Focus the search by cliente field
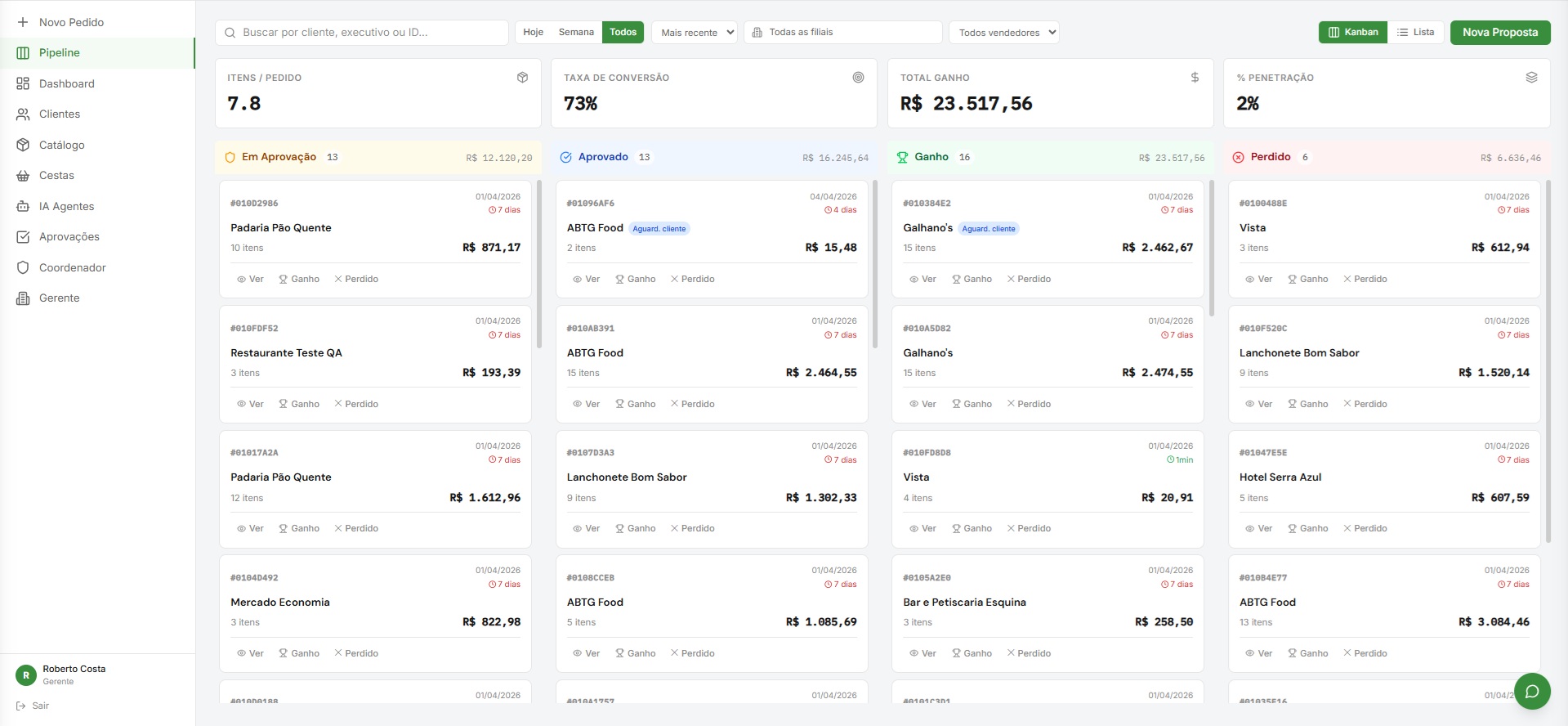 point(362,32)
